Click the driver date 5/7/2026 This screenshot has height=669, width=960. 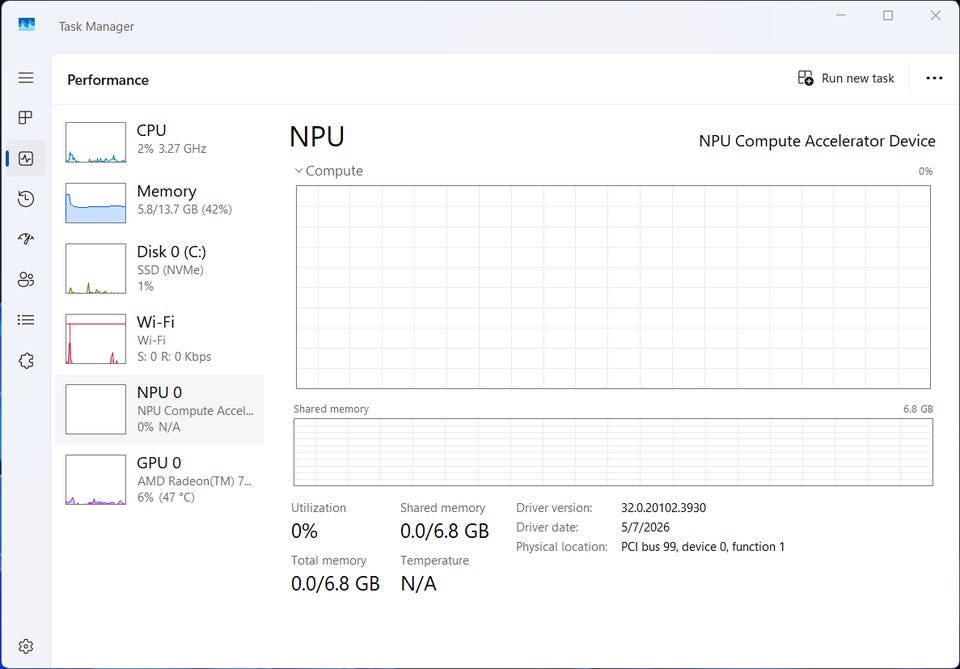click(x=645, y=527)
